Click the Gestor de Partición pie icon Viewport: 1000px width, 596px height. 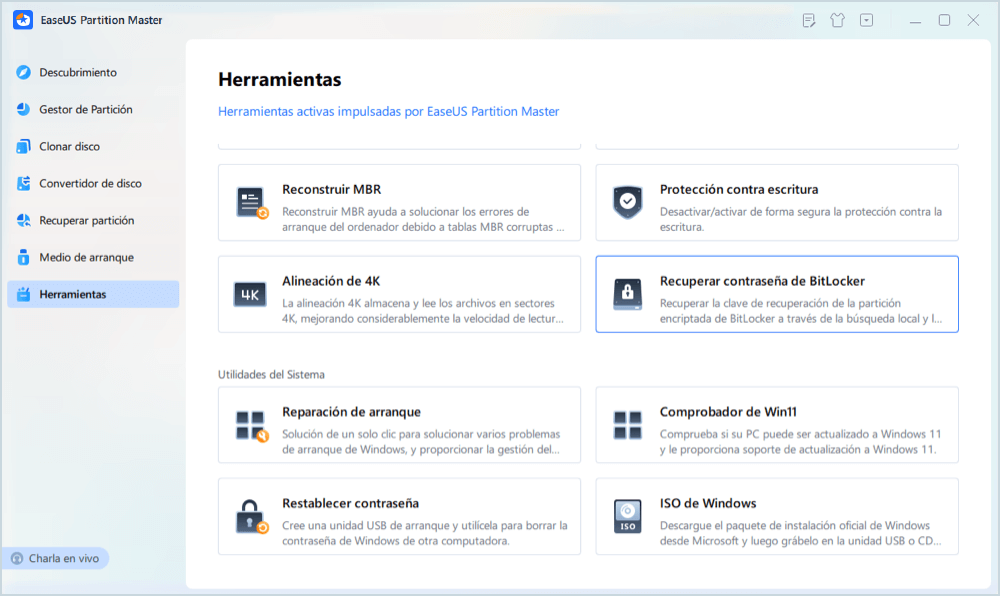[24, 109]
